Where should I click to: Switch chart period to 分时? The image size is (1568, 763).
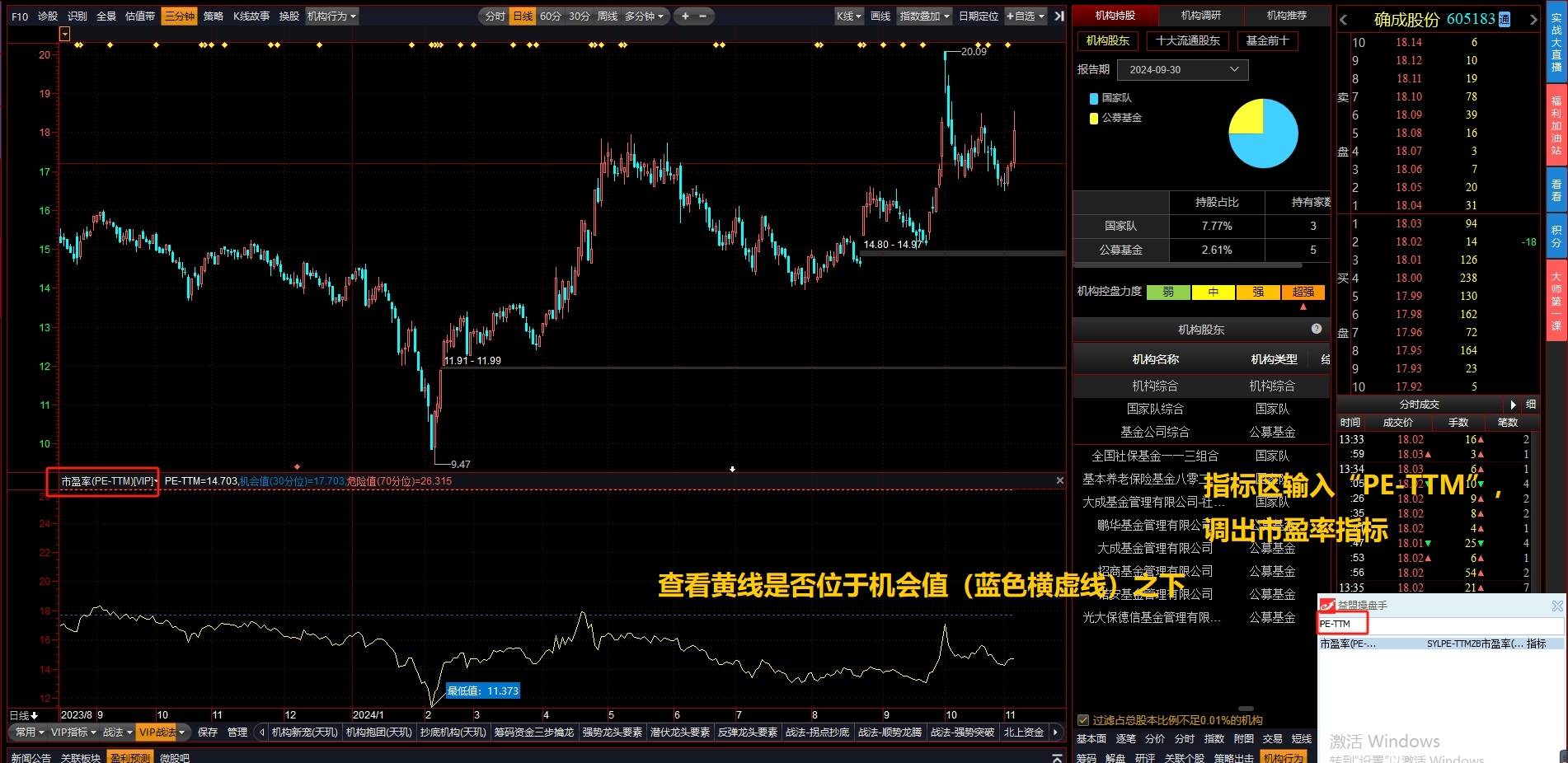pyautogui.click(x=495, y=16)
